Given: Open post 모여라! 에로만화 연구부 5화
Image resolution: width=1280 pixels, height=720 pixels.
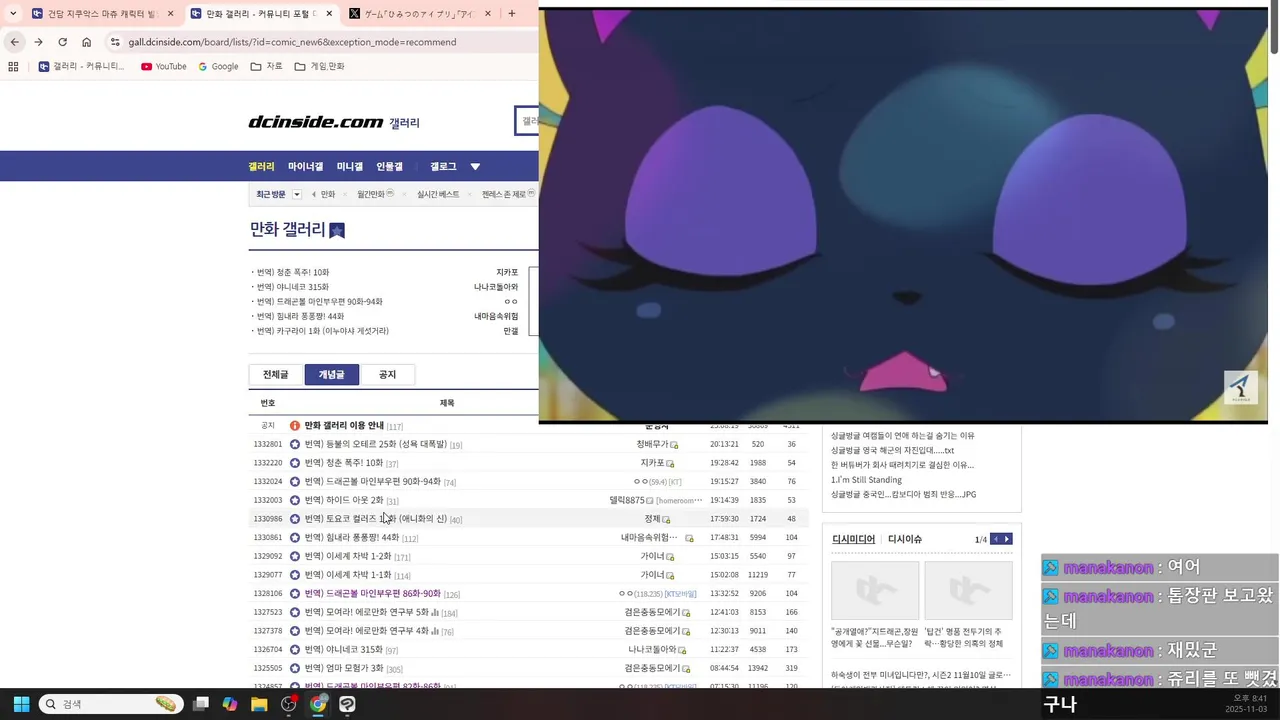Looking at the screenshot, I should pyautogui.click(x=366, y=612).
